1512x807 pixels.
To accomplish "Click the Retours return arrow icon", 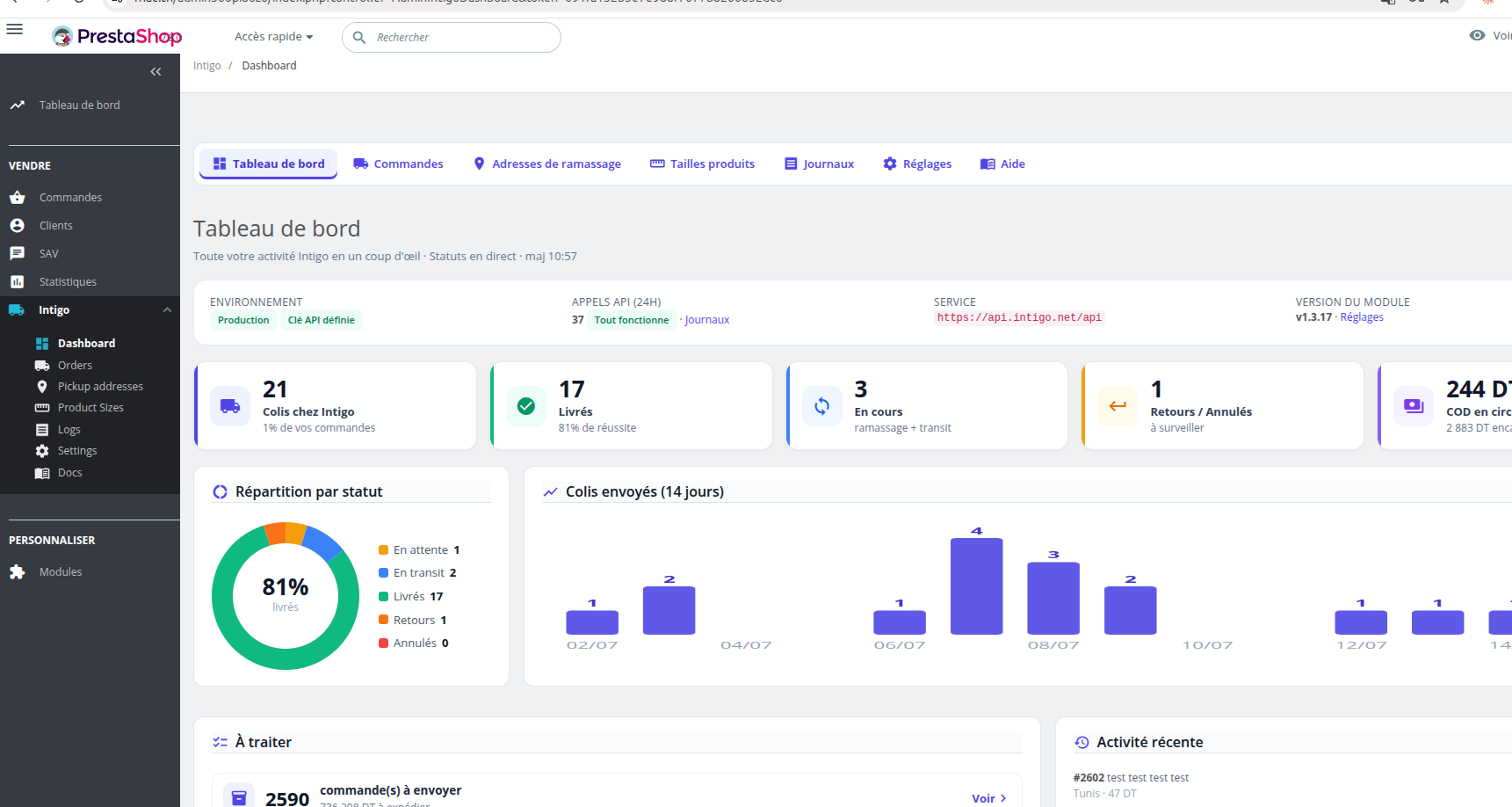I will click(1118, 406).
